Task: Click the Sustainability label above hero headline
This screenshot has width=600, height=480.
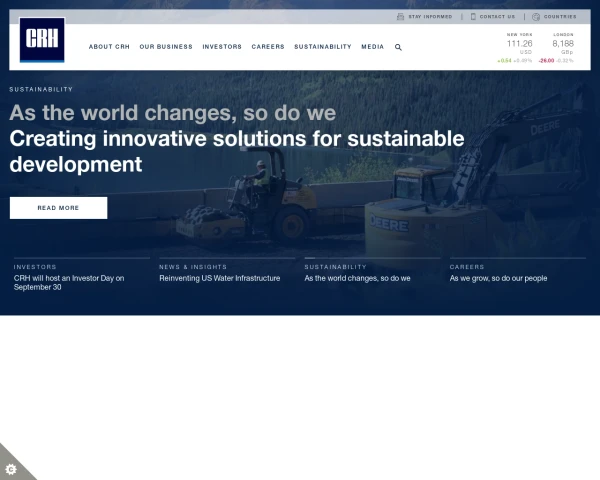Action: pos(41,89)
